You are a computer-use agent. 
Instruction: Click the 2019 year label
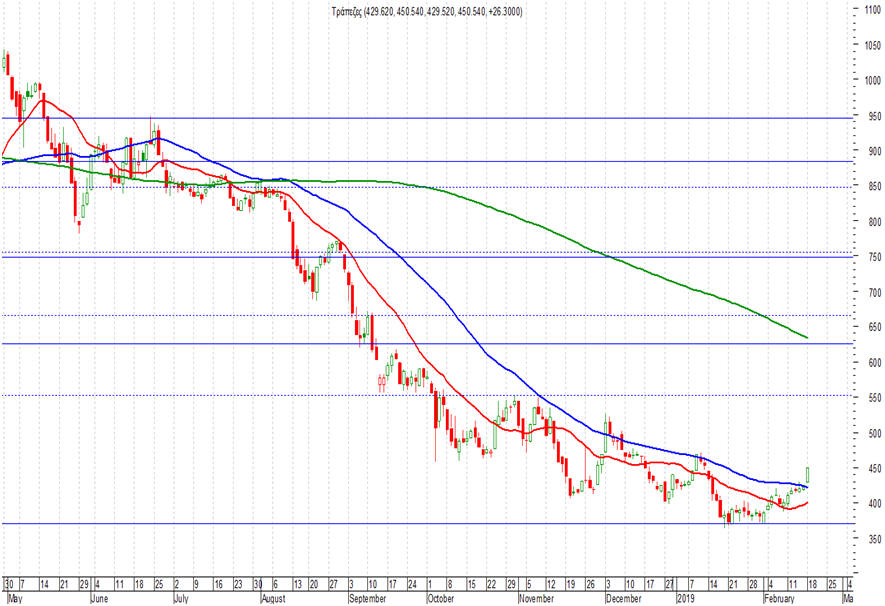pos(686,598)
